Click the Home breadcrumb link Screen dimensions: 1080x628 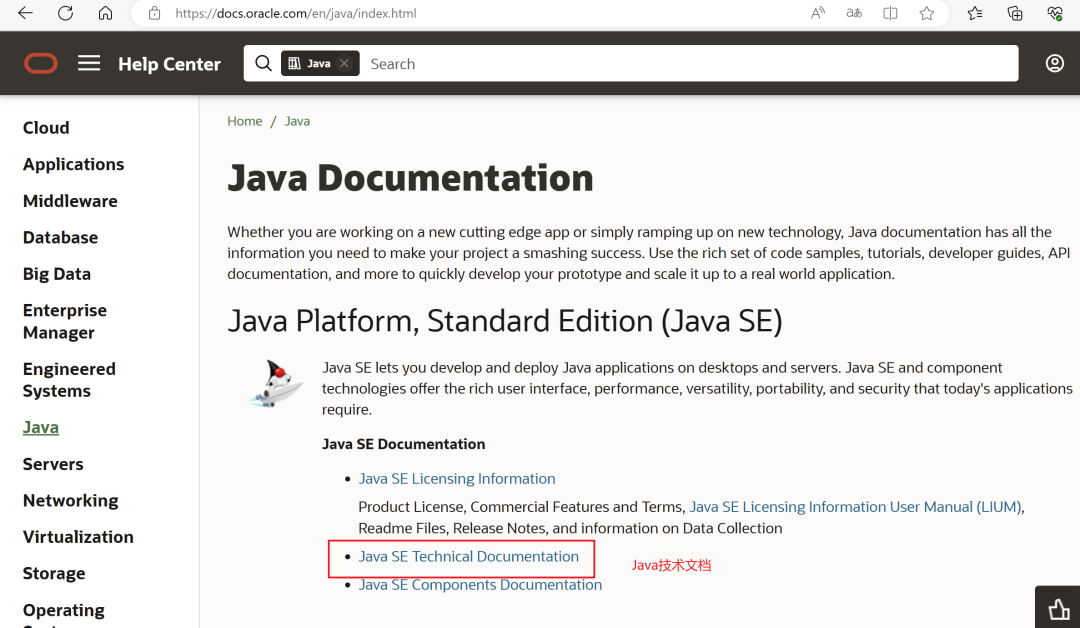[244, 121]
